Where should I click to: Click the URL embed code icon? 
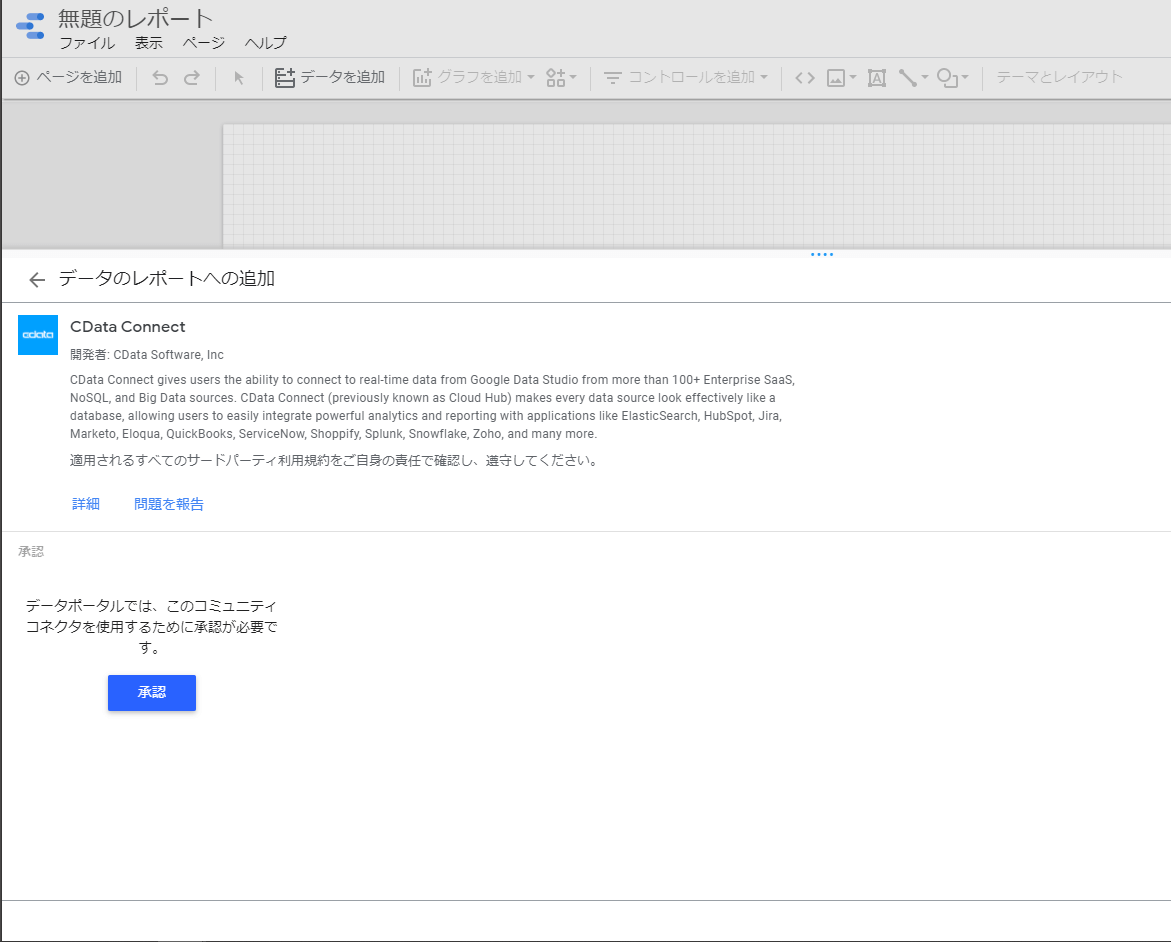pyautogui.click(x=804, y=78)
